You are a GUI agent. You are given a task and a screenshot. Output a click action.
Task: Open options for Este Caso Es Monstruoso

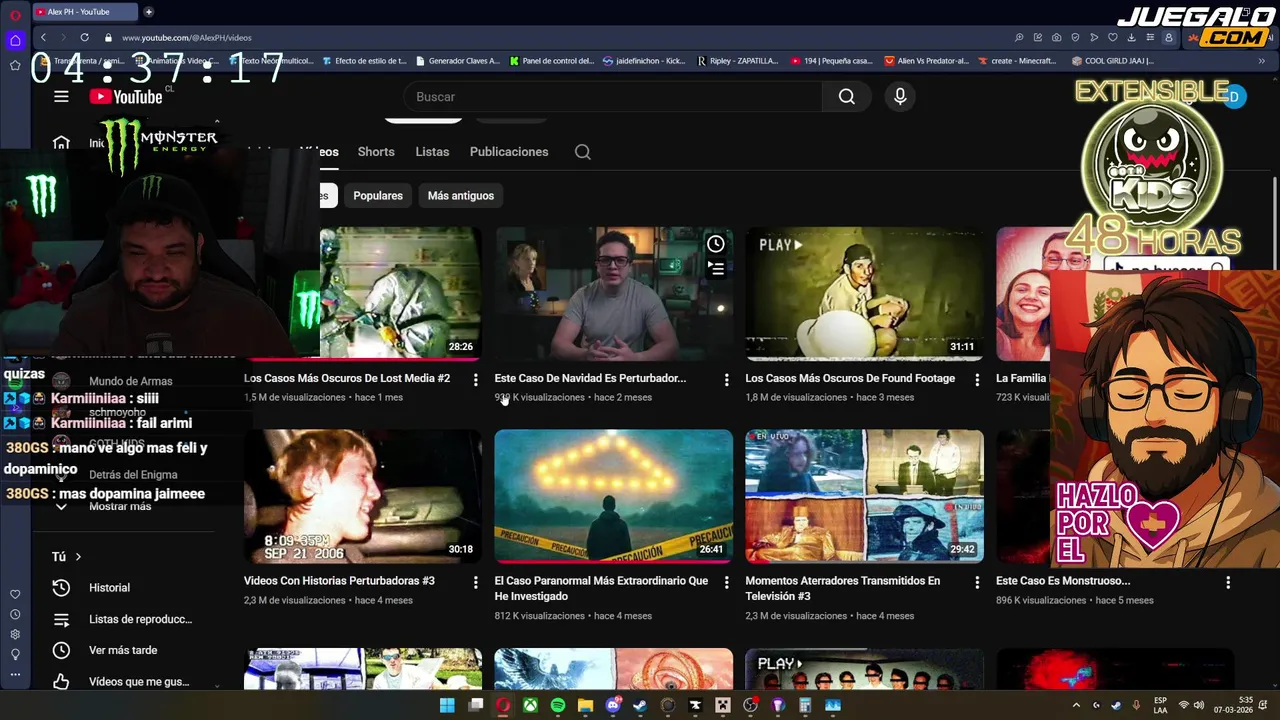[x=1228, y=582]
